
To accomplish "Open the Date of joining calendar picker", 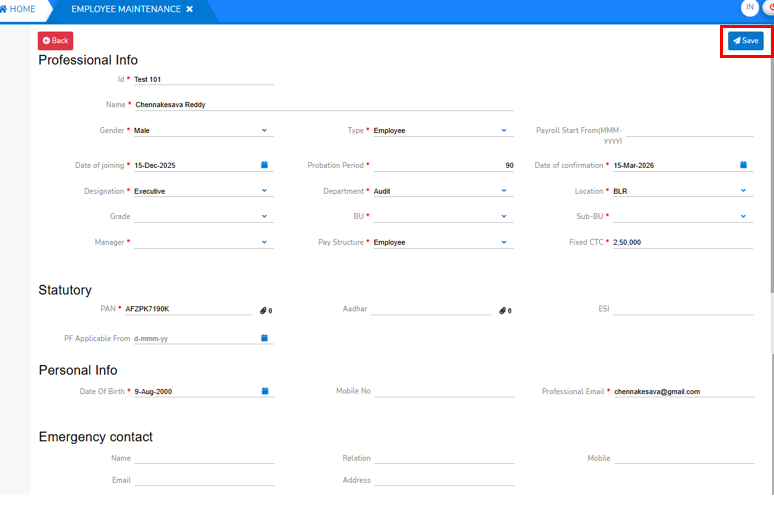I will tap(265, 165).
